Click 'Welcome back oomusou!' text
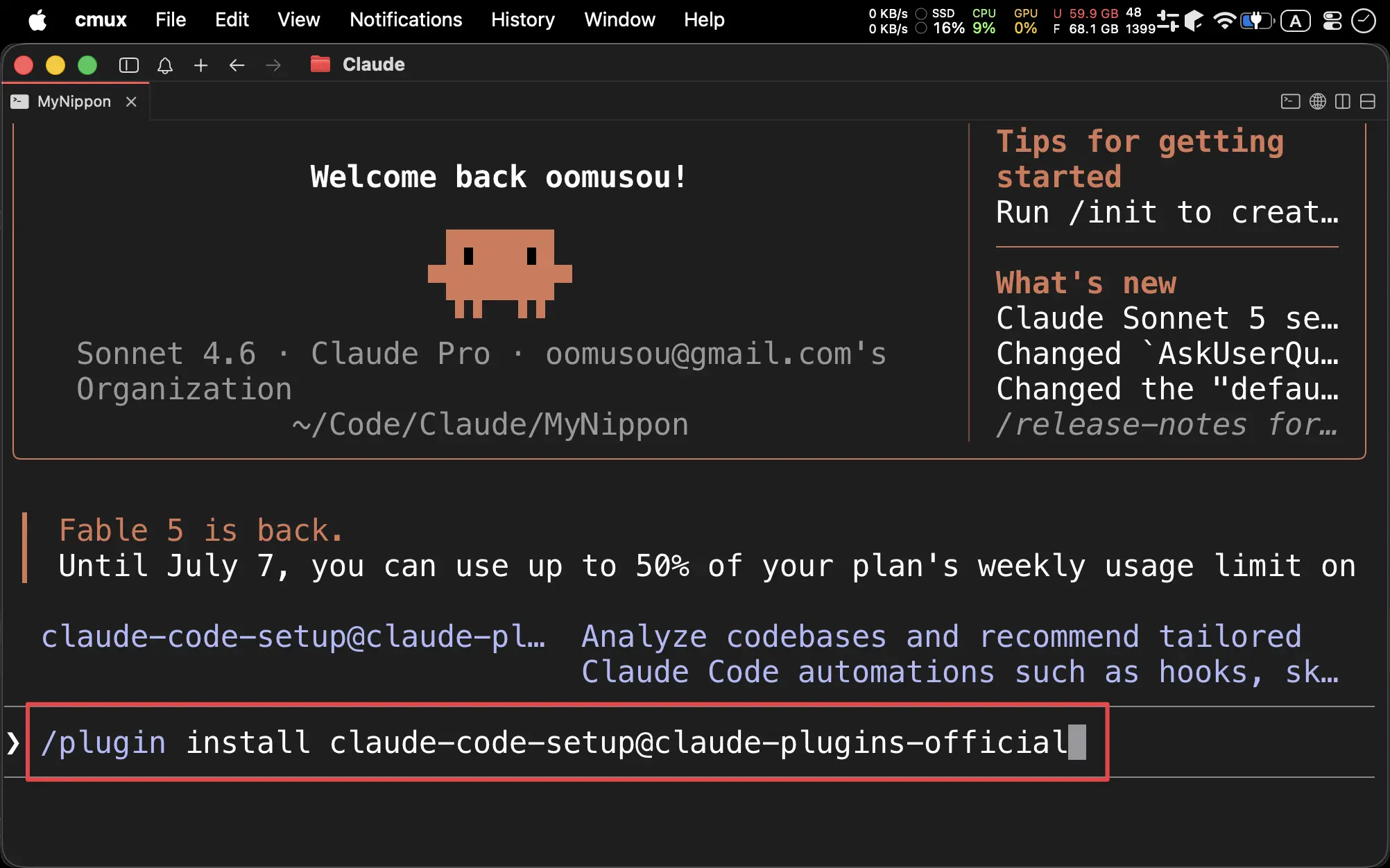This screenshot has height=868, width=1390. coord(499,177)
